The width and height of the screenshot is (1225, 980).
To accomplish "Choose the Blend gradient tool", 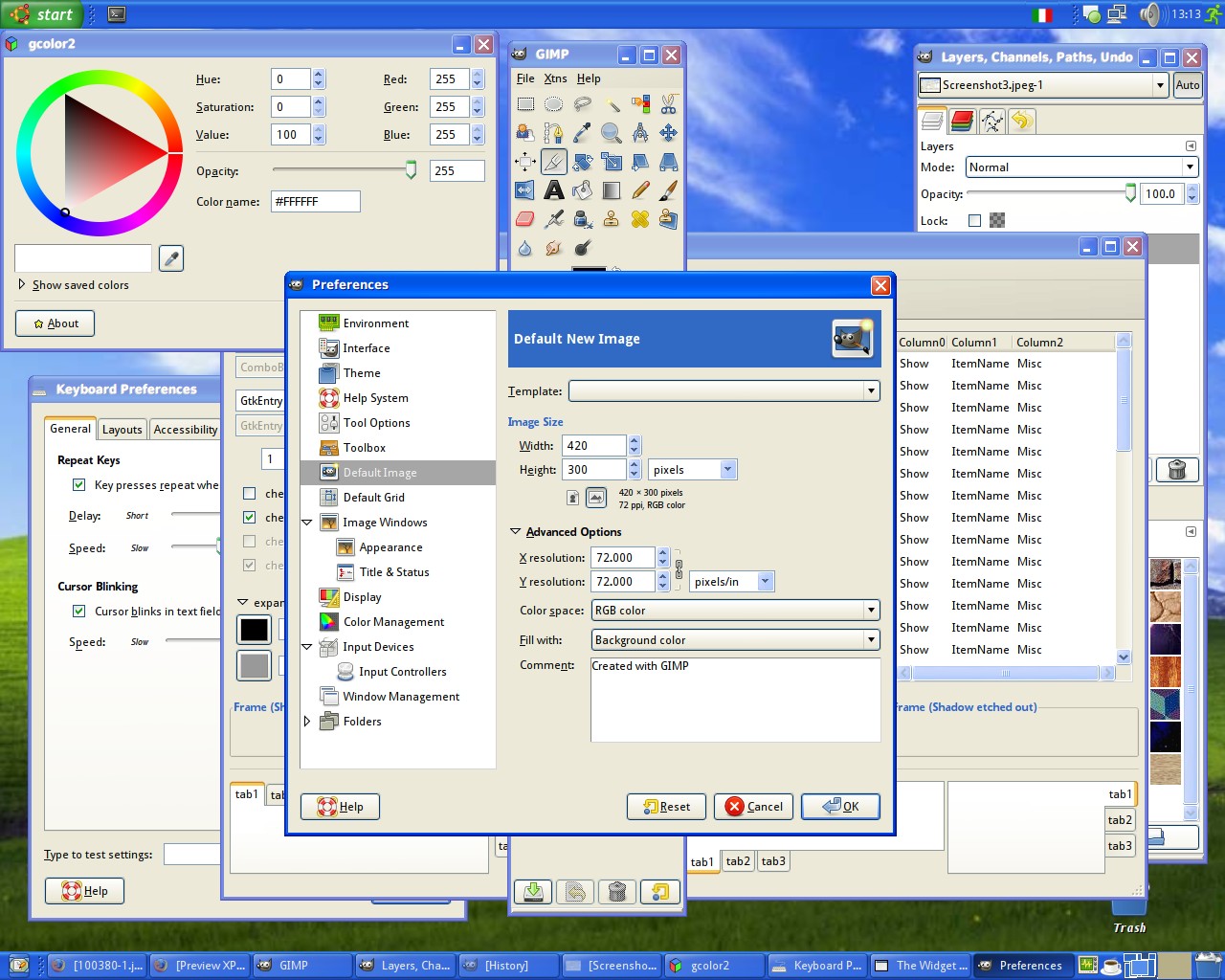I will click(x=612, y=190).
